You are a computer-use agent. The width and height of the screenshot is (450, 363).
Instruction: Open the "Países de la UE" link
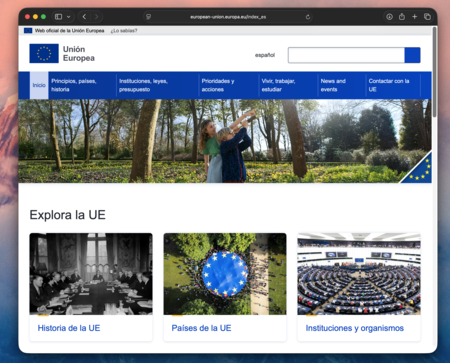tap(201, 328)
